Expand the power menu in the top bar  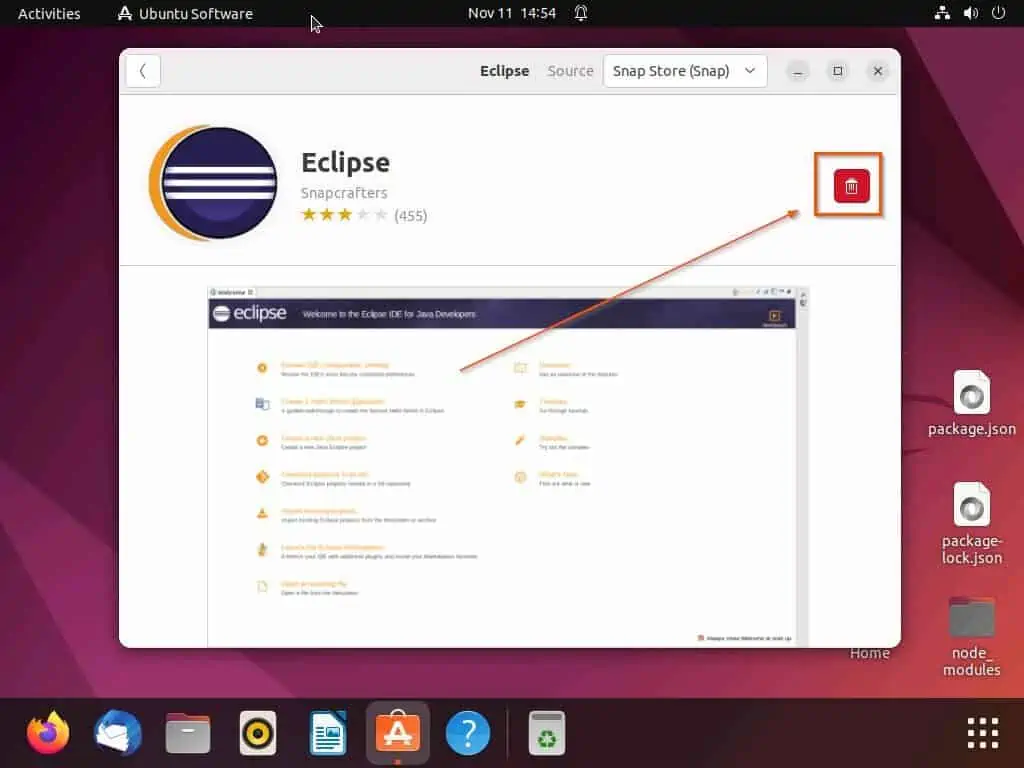(x=998, y=13)
